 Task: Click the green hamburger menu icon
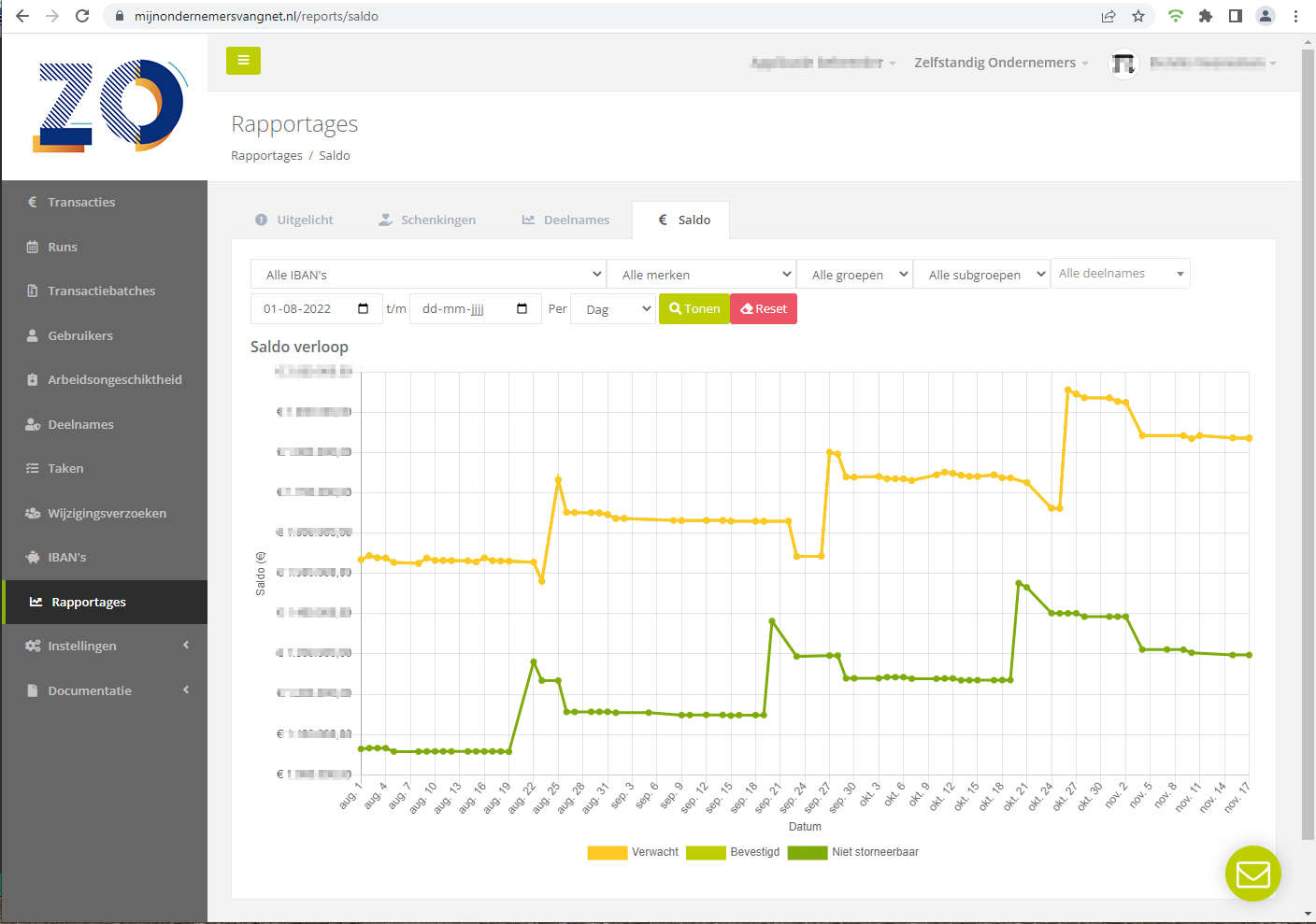point(243,61)
